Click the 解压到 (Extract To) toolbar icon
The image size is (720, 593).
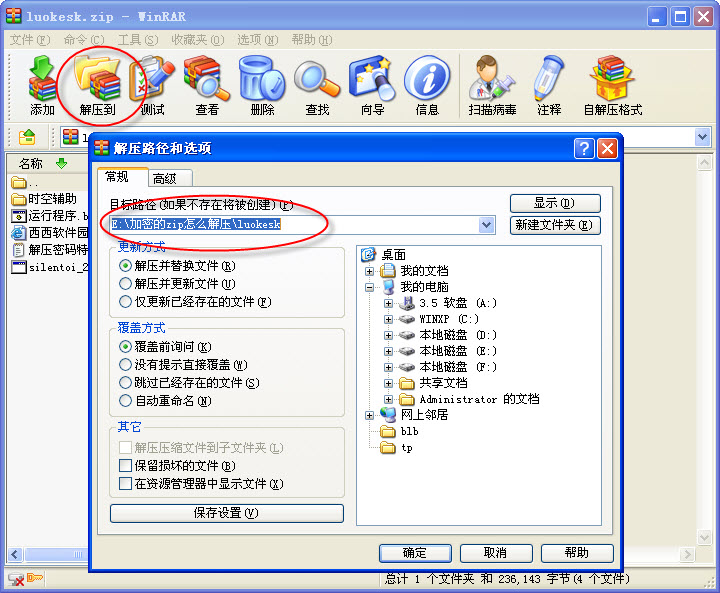[97, 85]
